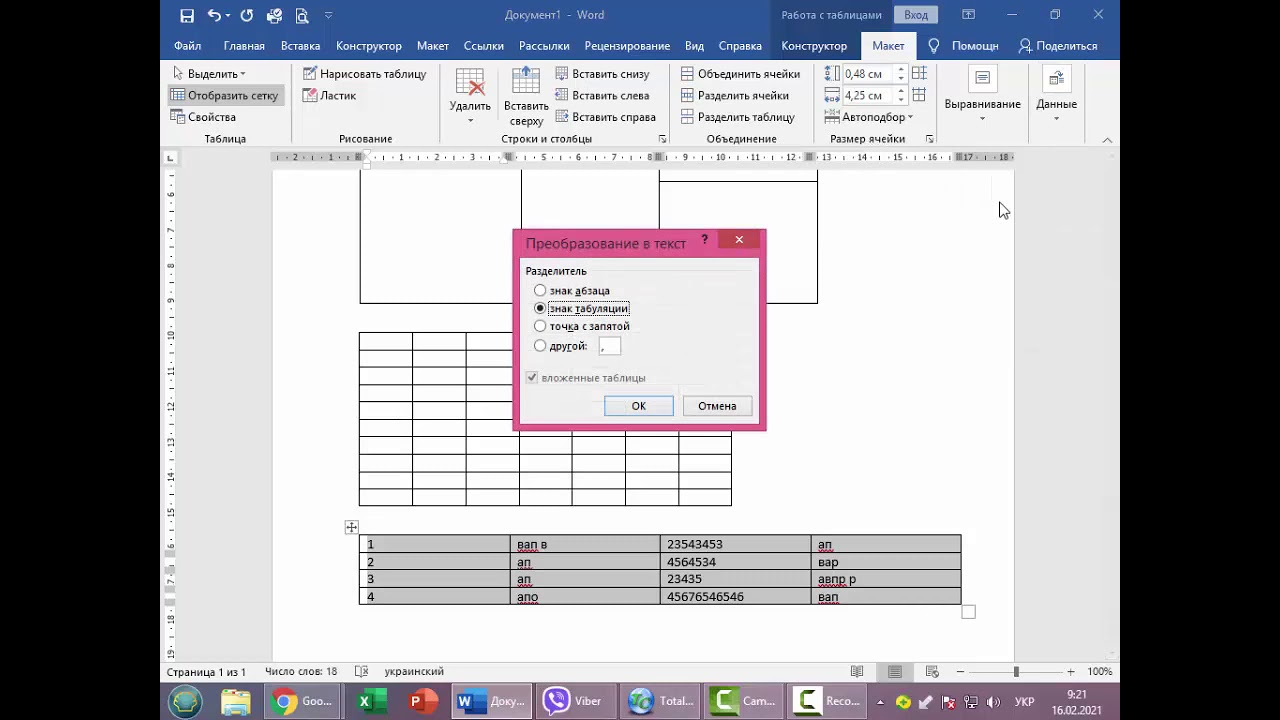Screen dimensions: 1280x720
Task: Insert row below (Вставить снизу)
Action: pos(603,74)
